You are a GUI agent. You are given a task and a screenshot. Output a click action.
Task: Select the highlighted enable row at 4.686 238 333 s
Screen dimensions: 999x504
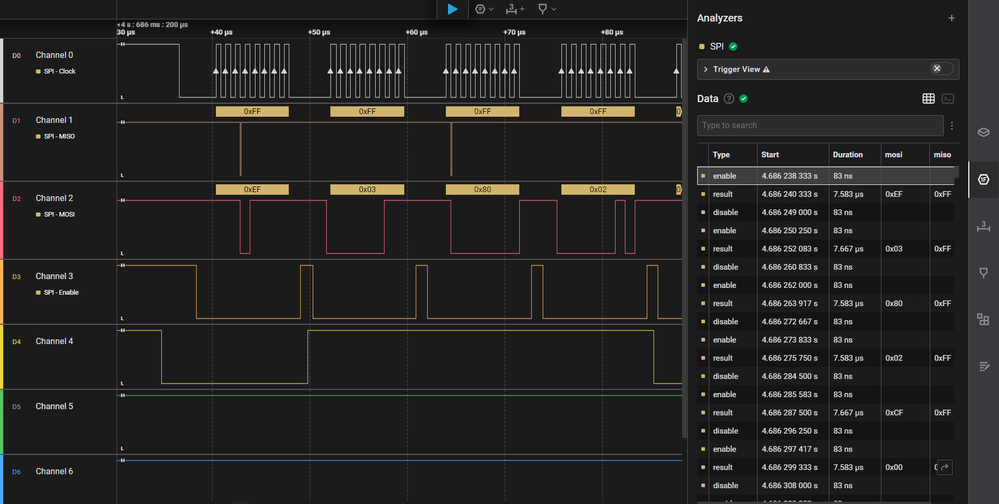tap(828, 176)
